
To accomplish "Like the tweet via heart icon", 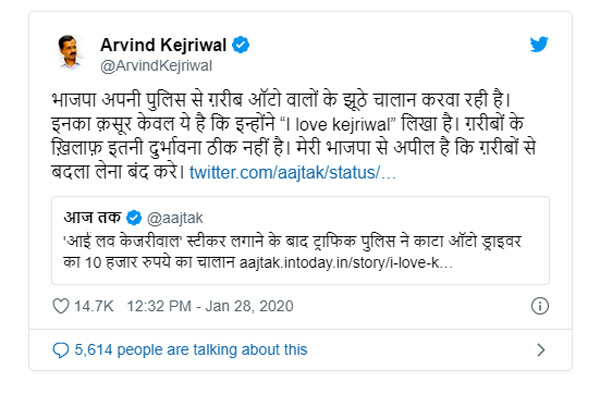I will pyautogui.click(x=60, y=306).
